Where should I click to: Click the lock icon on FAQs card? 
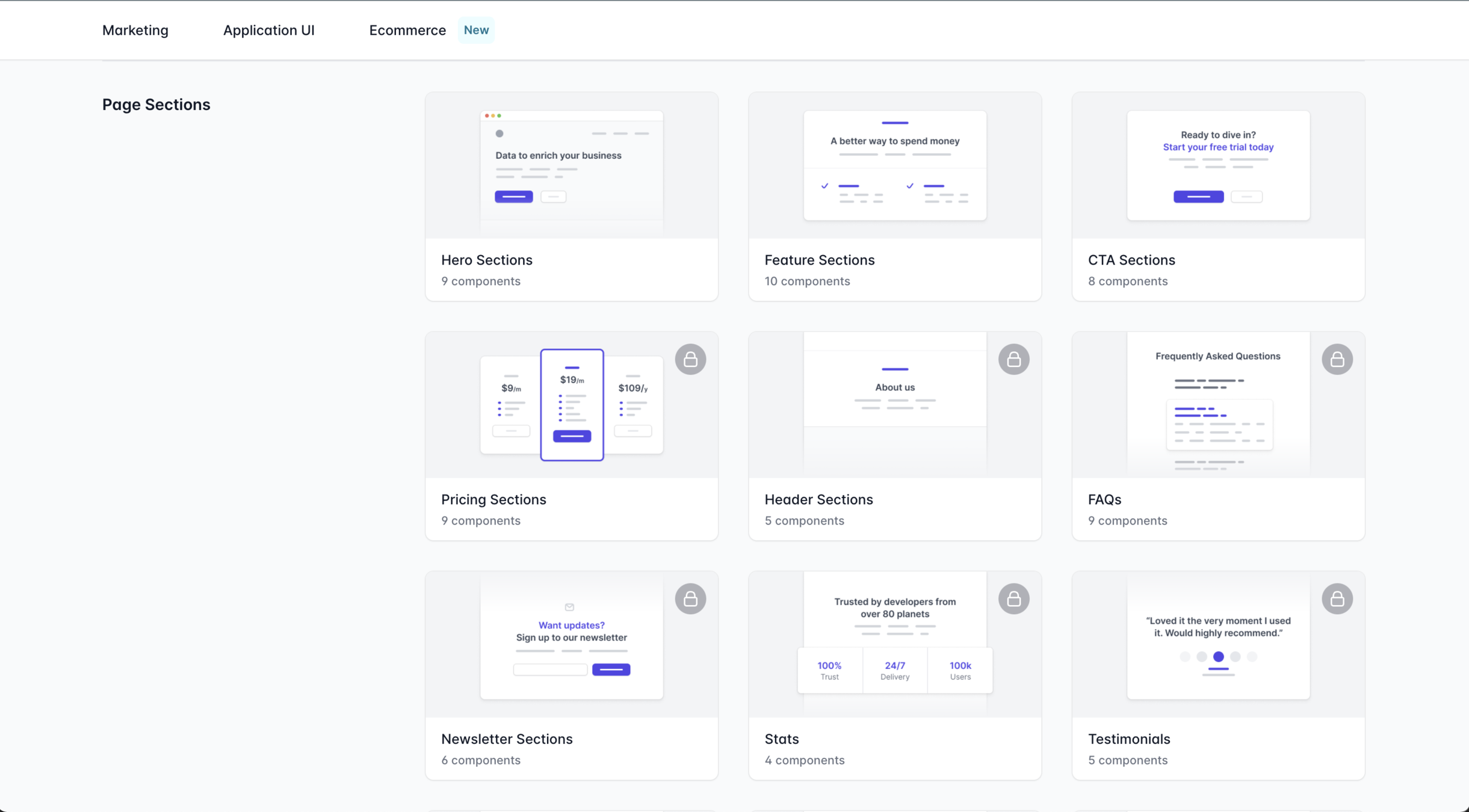click(x=1337, y=359)
